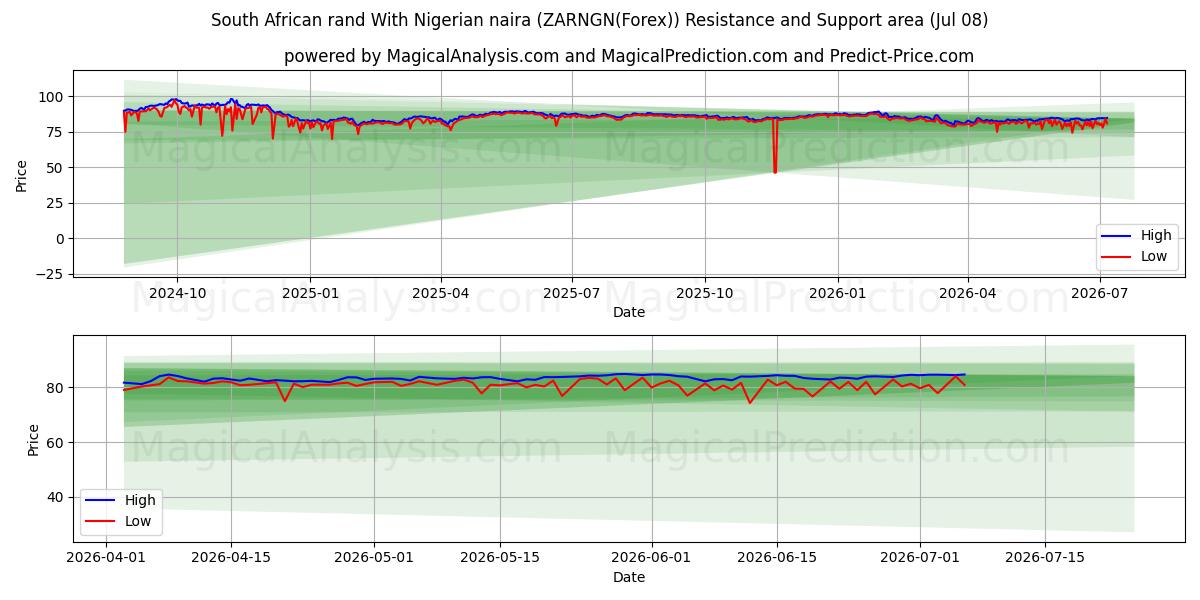1200x600 pixels.
Task: Click the '2024-10' date tick label
Action: 177,293
